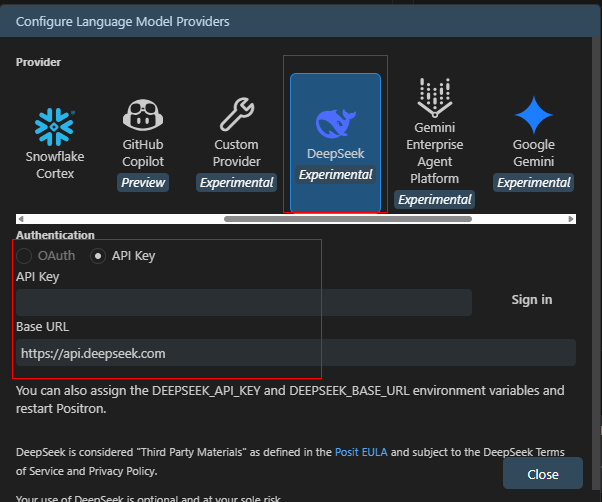The height and width of the screenshot is (502, 602).
Task: Click the right arrow of provider scrollbar
Action: click(x=571, y=219)
